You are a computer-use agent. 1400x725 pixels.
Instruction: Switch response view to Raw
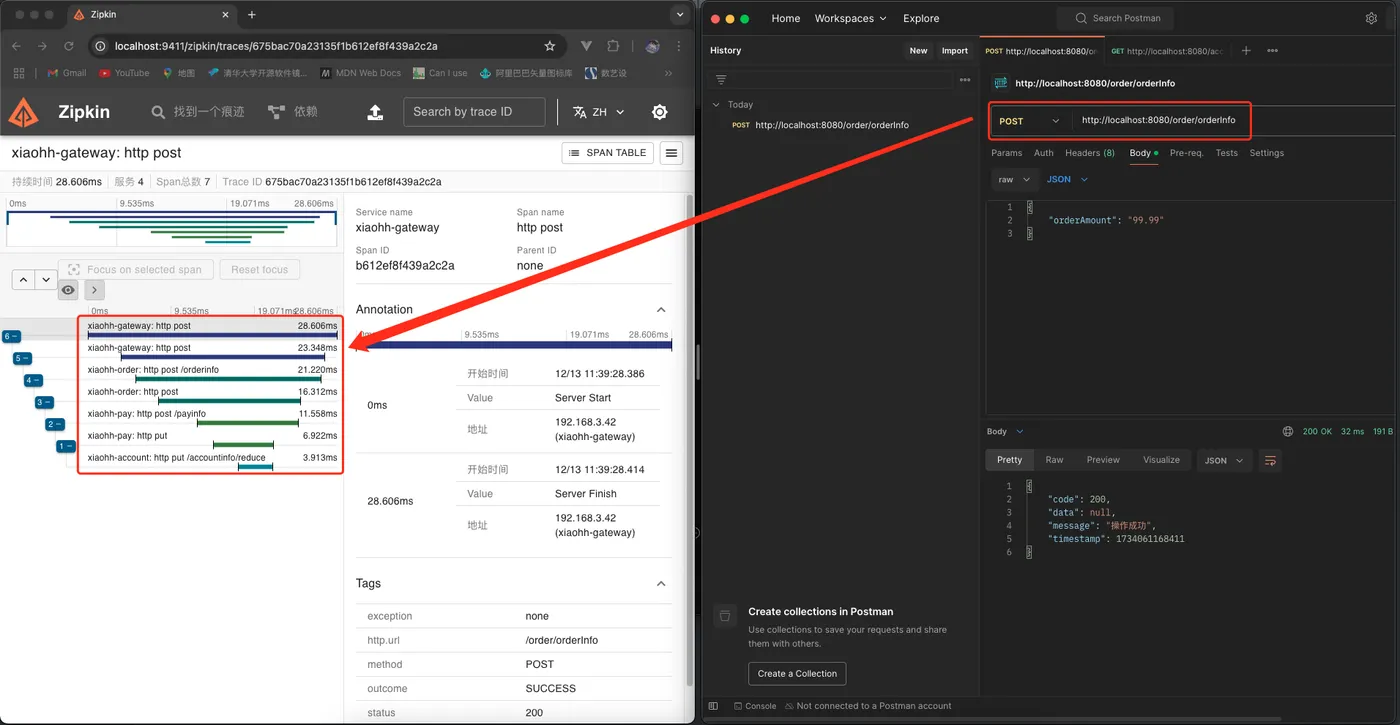point(1054,460)
